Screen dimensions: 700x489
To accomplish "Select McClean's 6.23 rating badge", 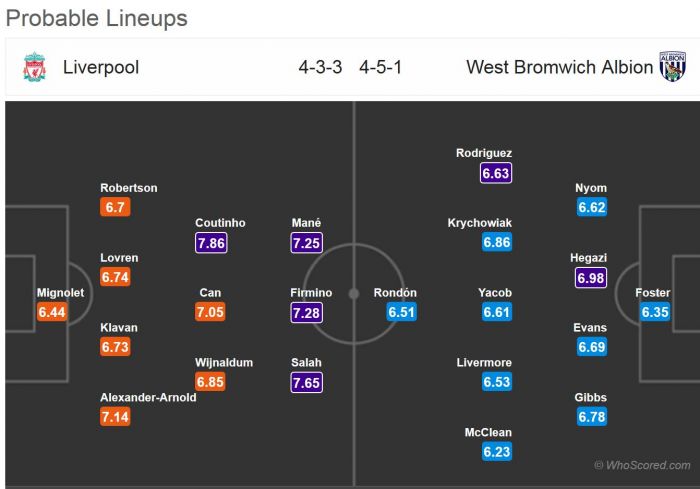I will [496, 451].
